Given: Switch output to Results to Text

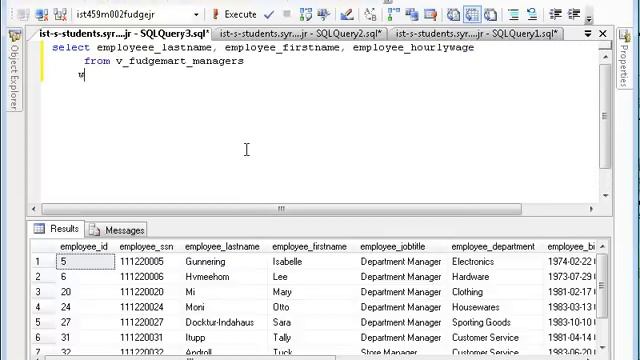Looking at the screenshot, I should (x=453, y=15).
